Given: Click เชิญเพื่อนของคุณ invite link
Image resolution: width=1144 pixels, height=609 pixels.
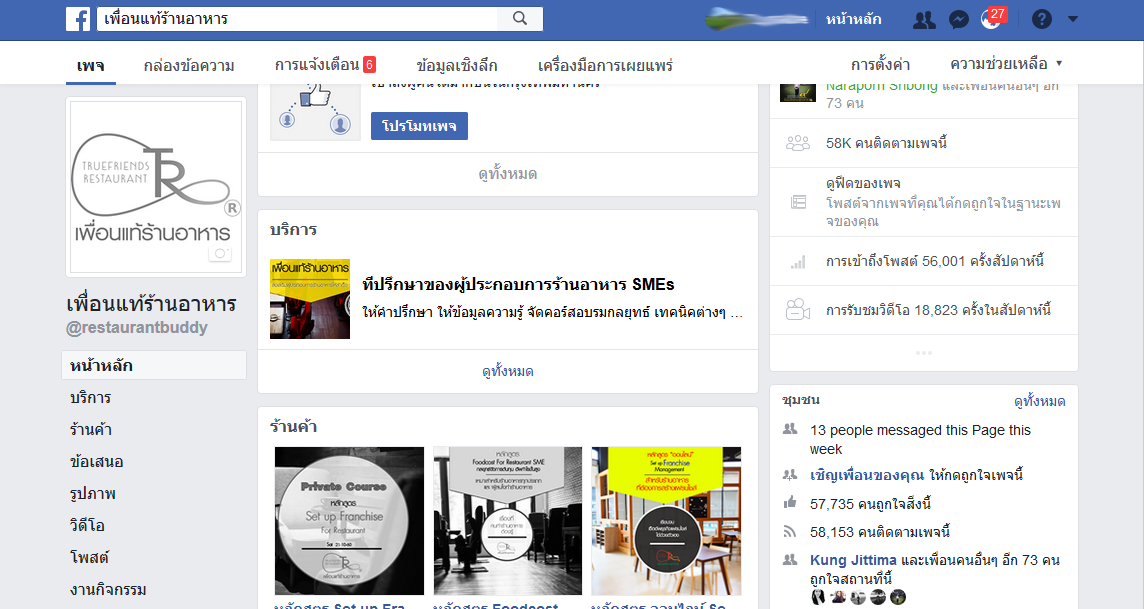Looking at the screenshot, I should pos(867,475).
